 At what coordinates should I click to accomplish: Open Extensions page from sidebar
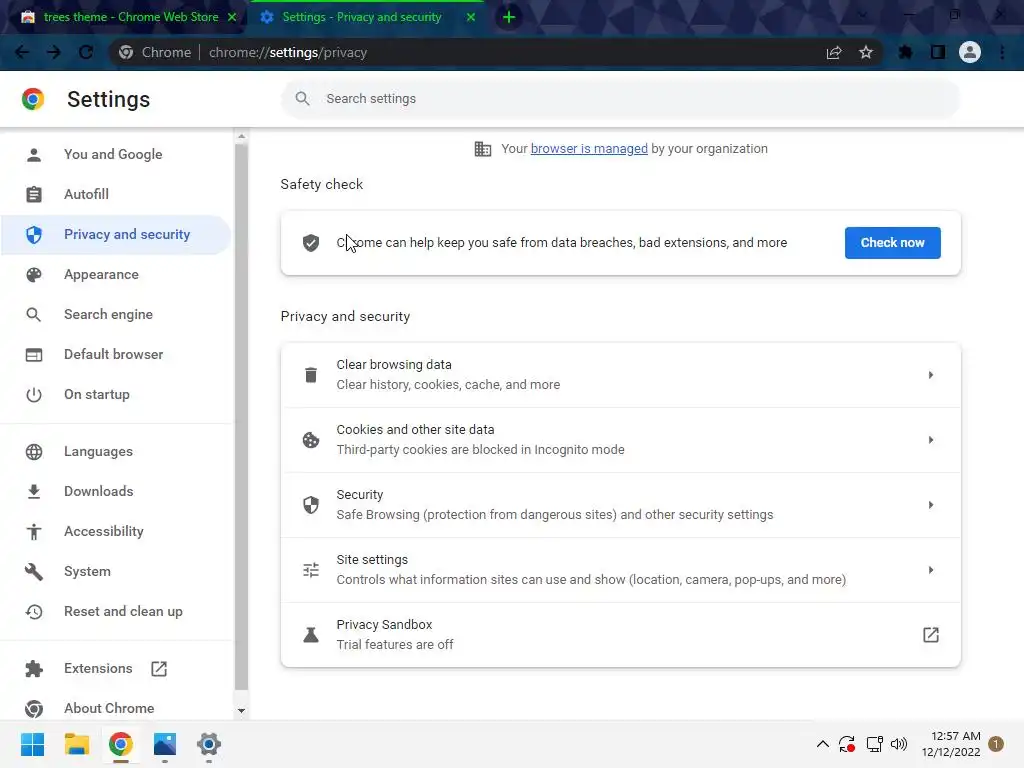click(115, 668)
